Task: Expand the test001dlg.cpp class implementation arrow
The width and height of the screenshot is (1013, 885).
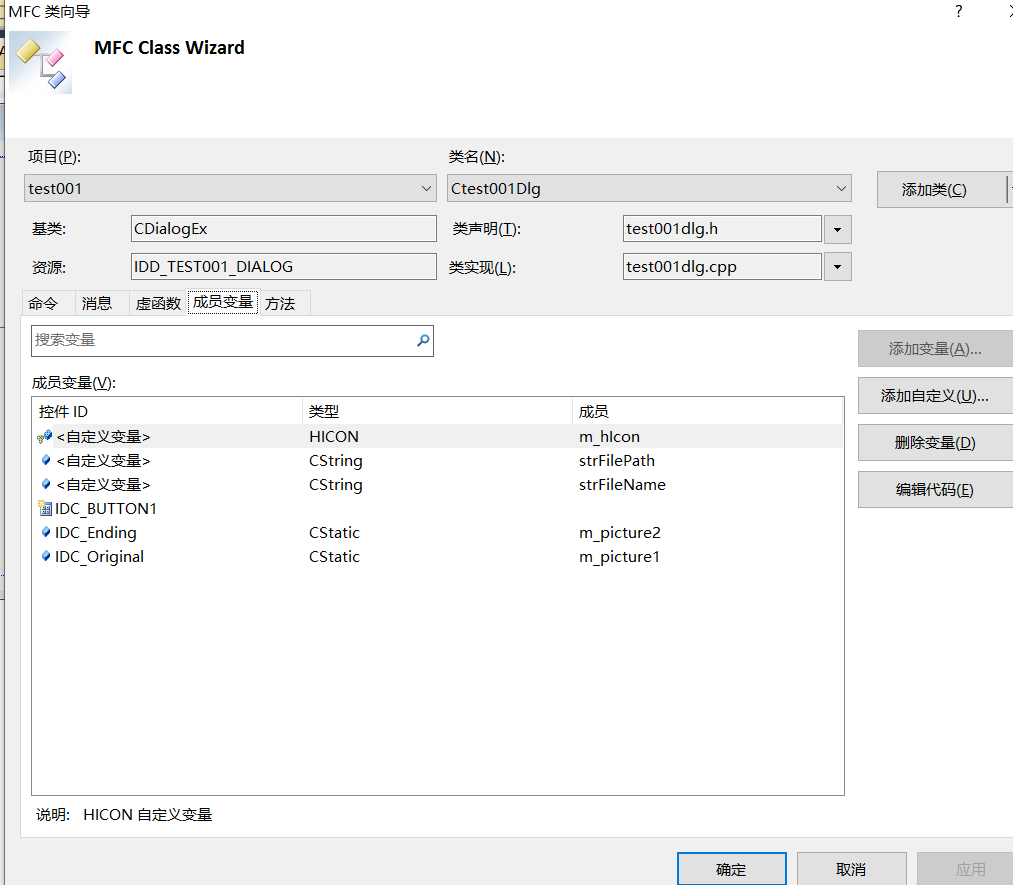Action: 837,267
